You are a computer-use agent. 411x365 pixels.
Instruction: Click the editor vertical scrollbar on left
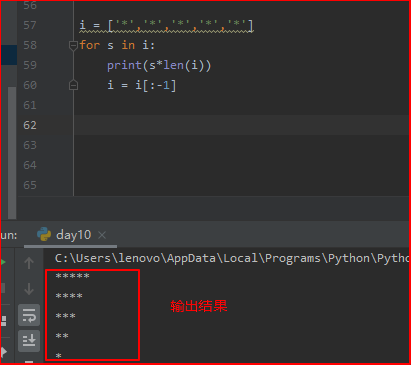12,153
